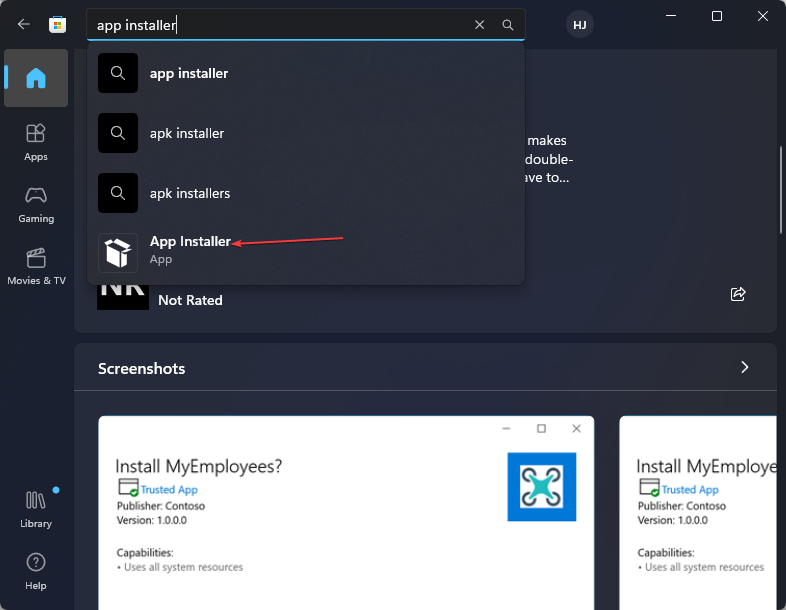Open the Movies & TV section
The height and width of the screenshot is (610, 786).
pos(36,267)
